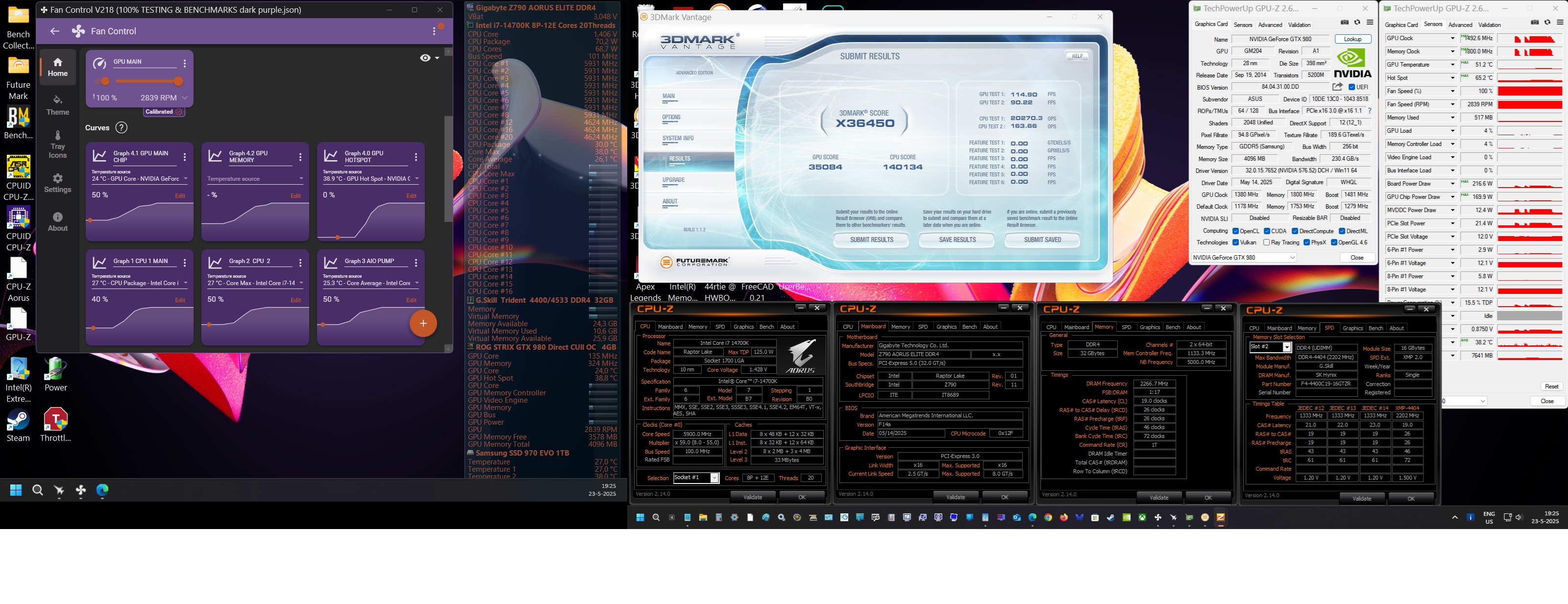Toggle the Vulkan checkbox in GPU-Z

click(1236, 242)
